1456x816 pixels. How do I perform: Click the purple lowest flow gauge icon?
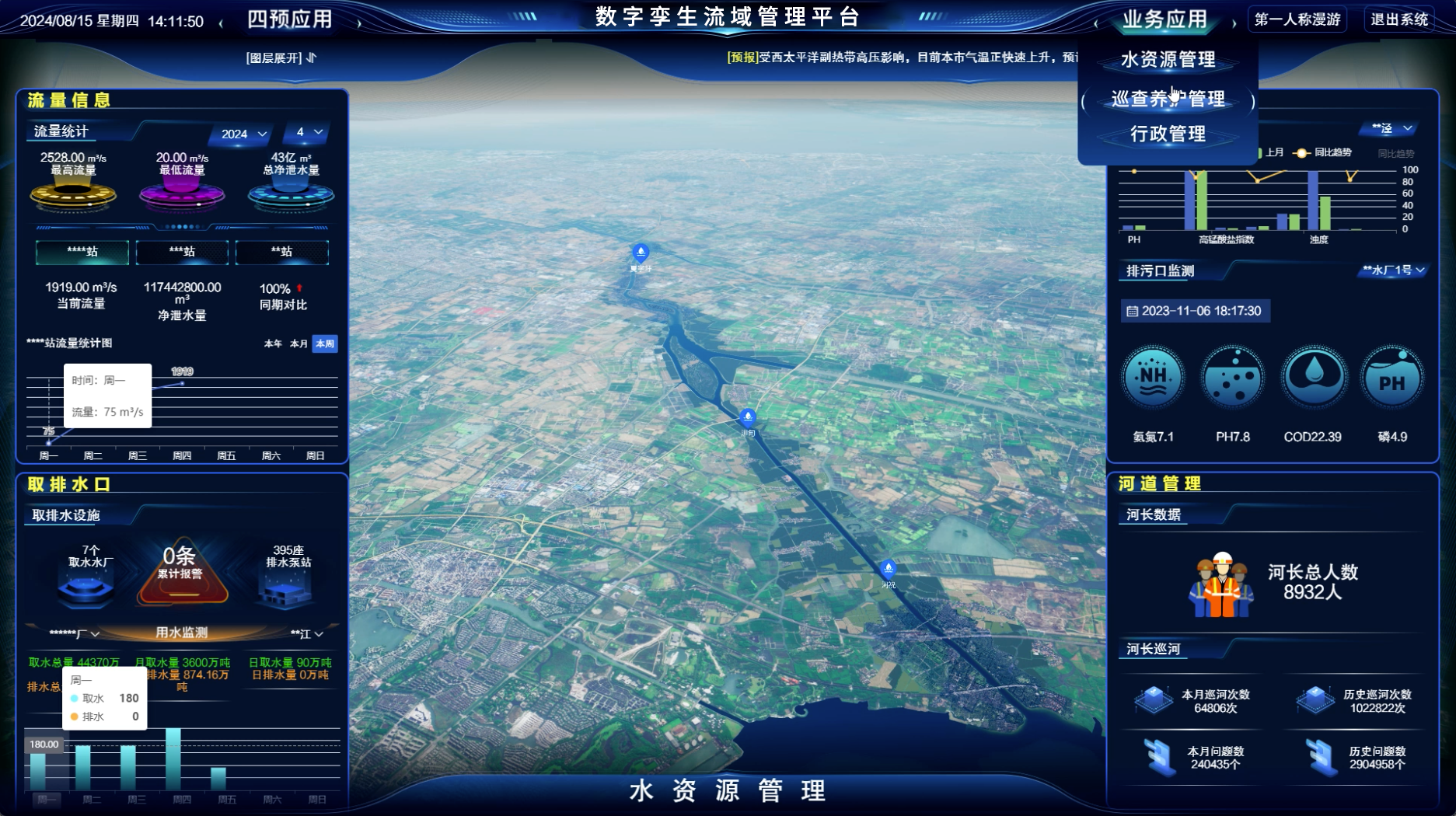pos(182,194)
